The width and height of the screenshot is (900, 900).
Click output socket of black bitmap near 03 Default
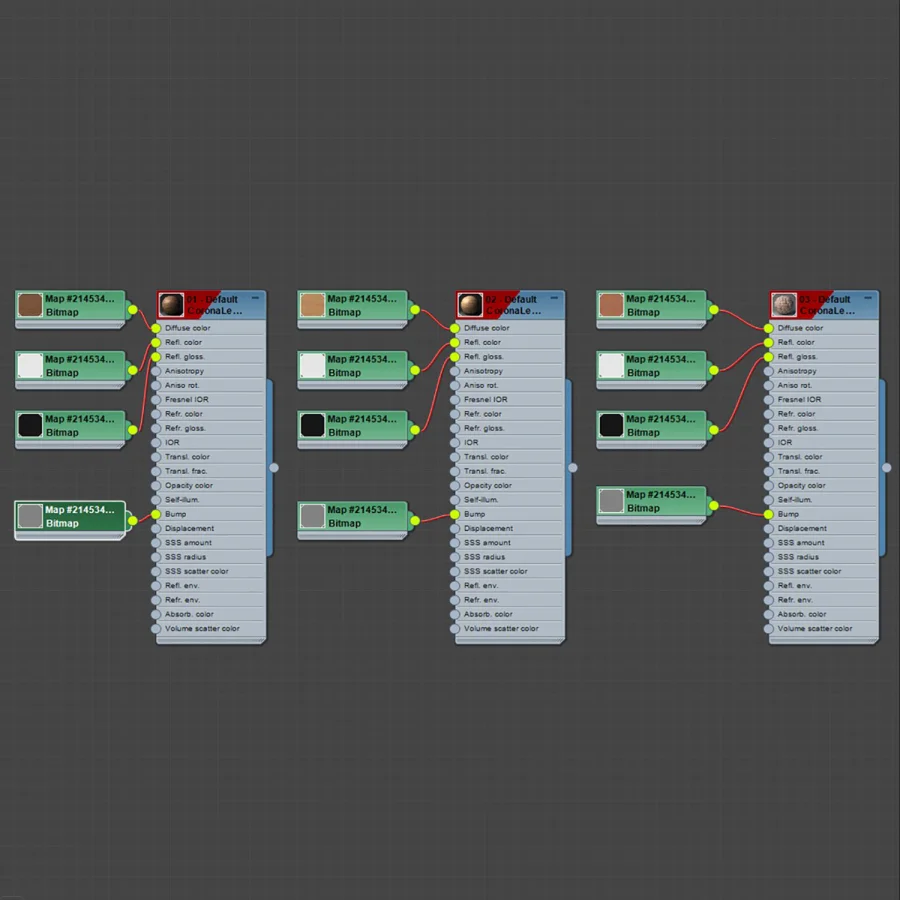(x=713, y=430)
